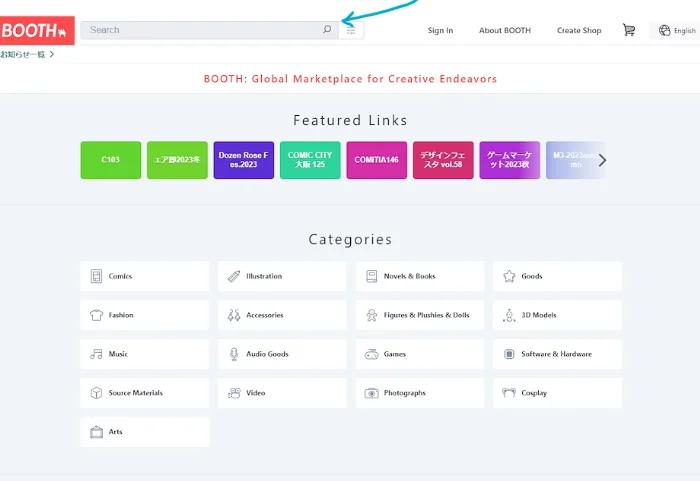Open the C103 featured link

point(111,160)
